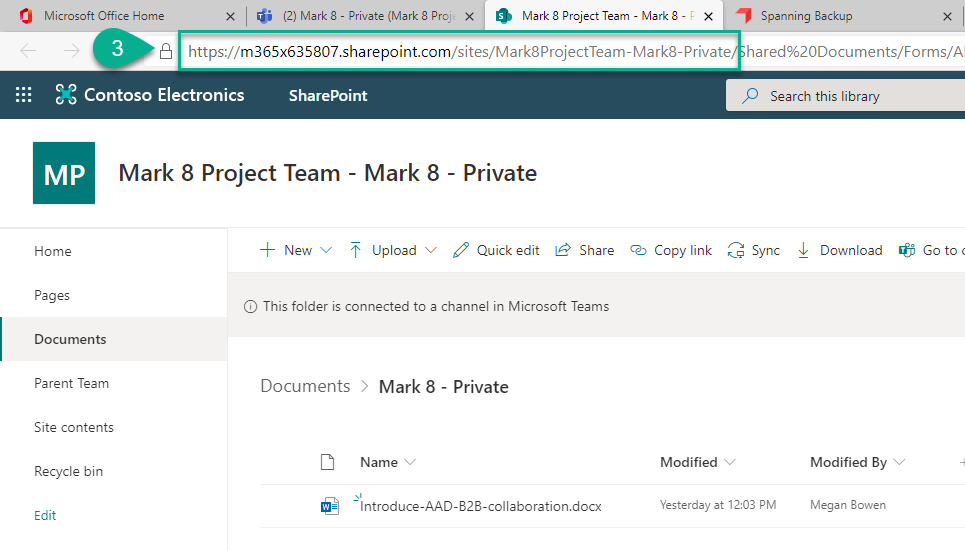This screenshot has width=965, height=550.
Task: Click the Teams icon beside Go to channel
Action: tap(907, 250)
